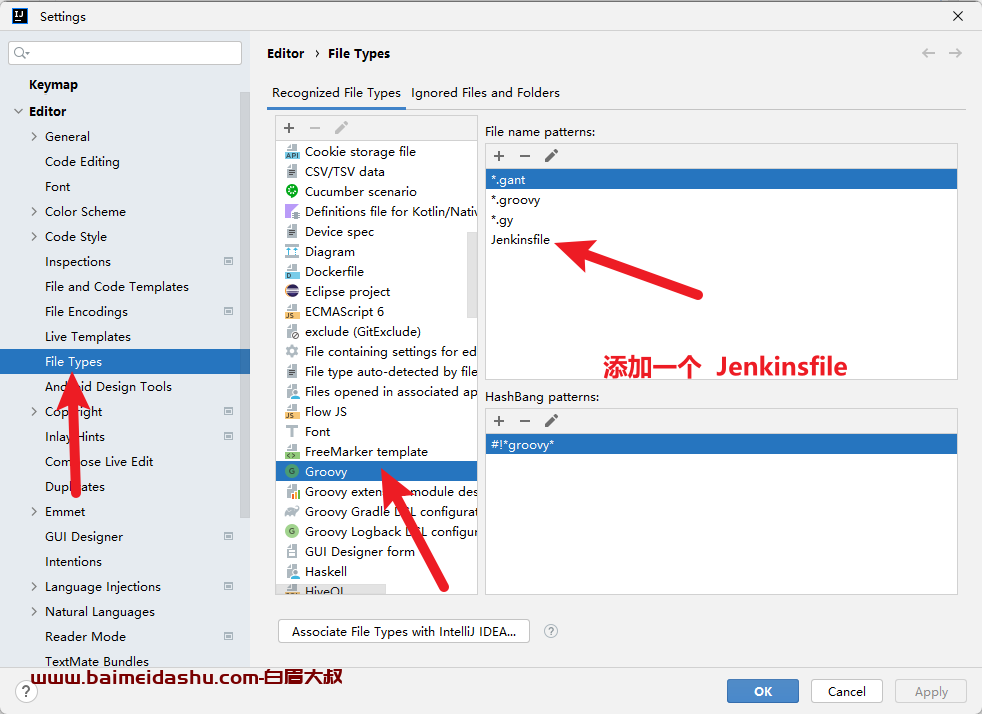Image resolution: width=982 pixels, height=714 pixels.
Task: Click the Dockerfile type icon
Action: pyautogui.click(x=292, y=271)
